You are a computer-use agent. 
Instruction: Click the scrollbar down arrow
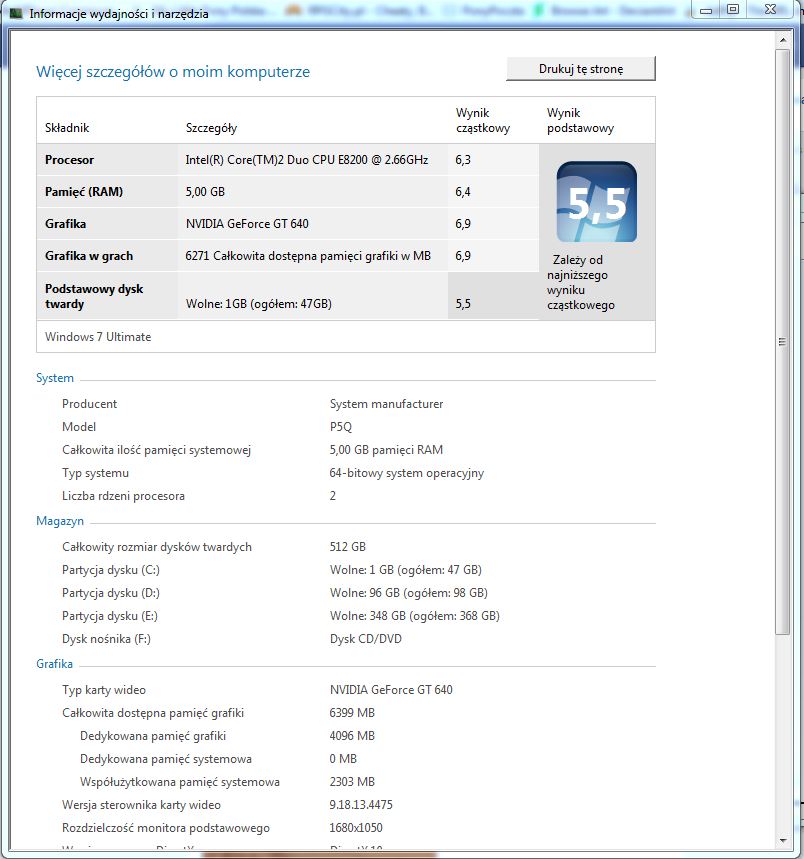point(783,840)
